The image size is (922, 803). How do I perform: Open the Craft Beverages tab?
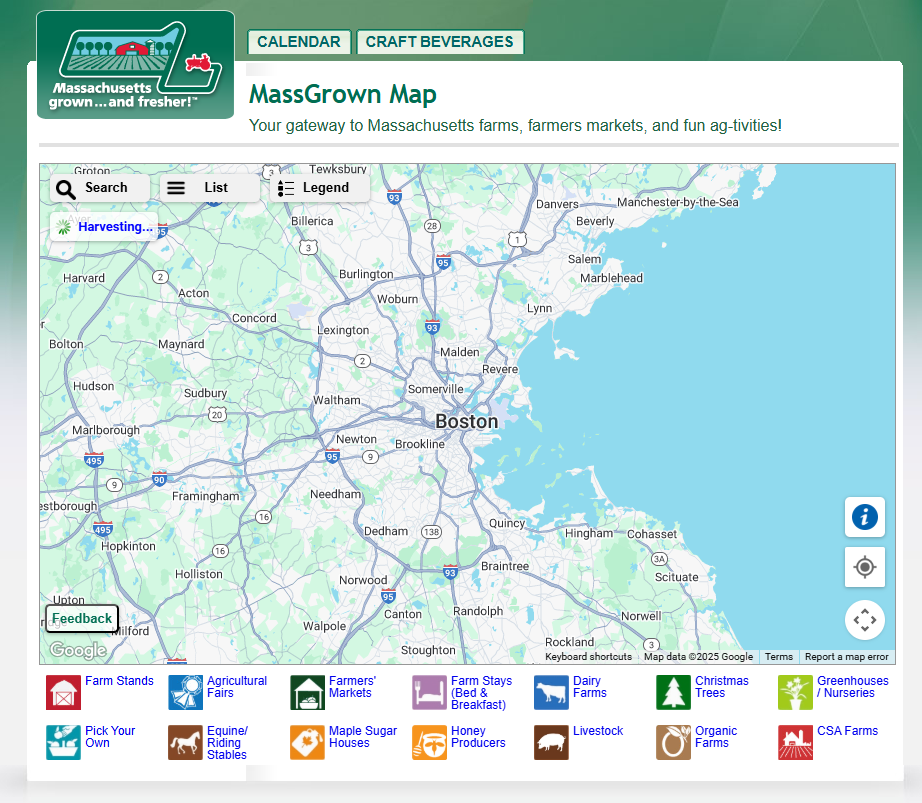(439, 42)
